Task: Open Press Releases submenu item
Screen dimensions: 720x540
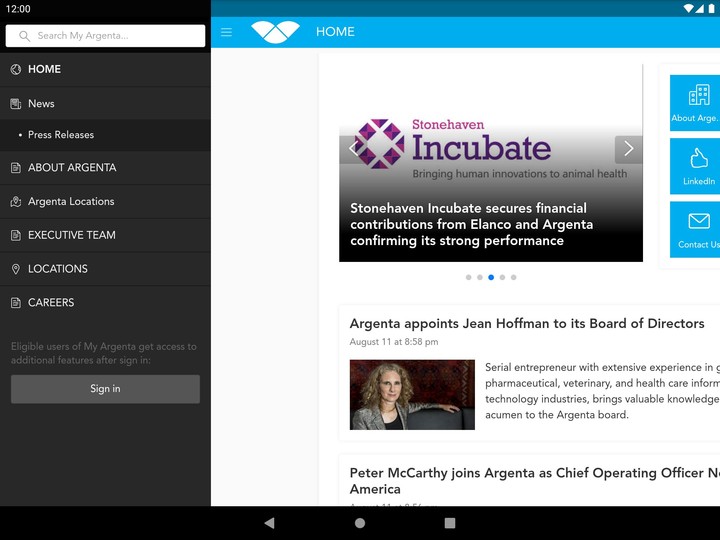Action: coord(61,135)
